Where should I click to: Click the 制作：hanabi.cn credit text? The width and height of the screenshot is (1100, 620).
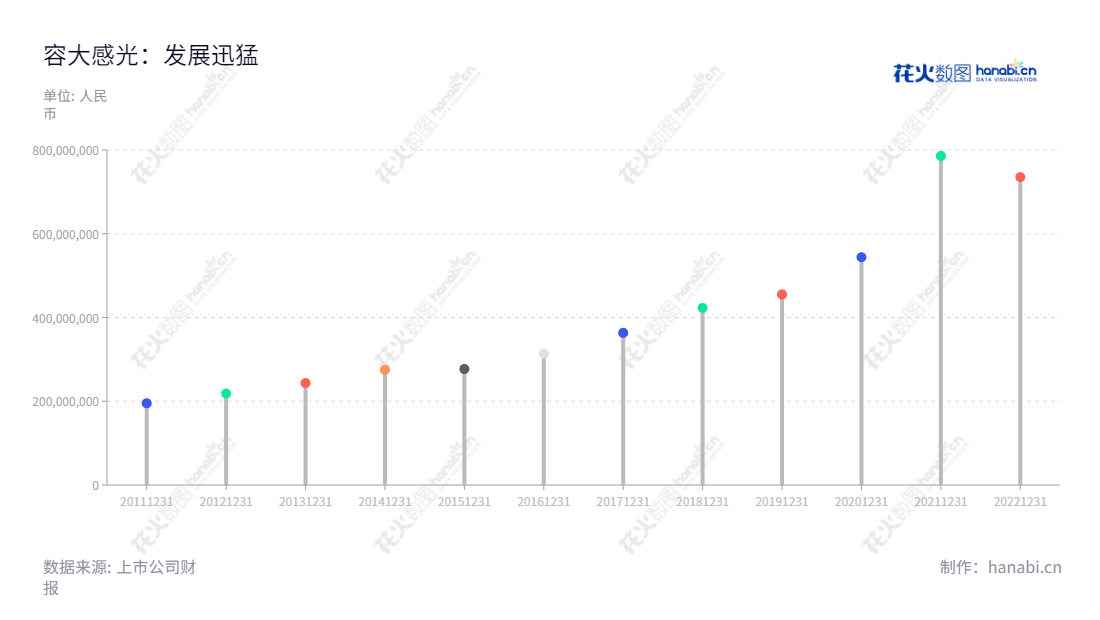click(x=1000, y=567)
